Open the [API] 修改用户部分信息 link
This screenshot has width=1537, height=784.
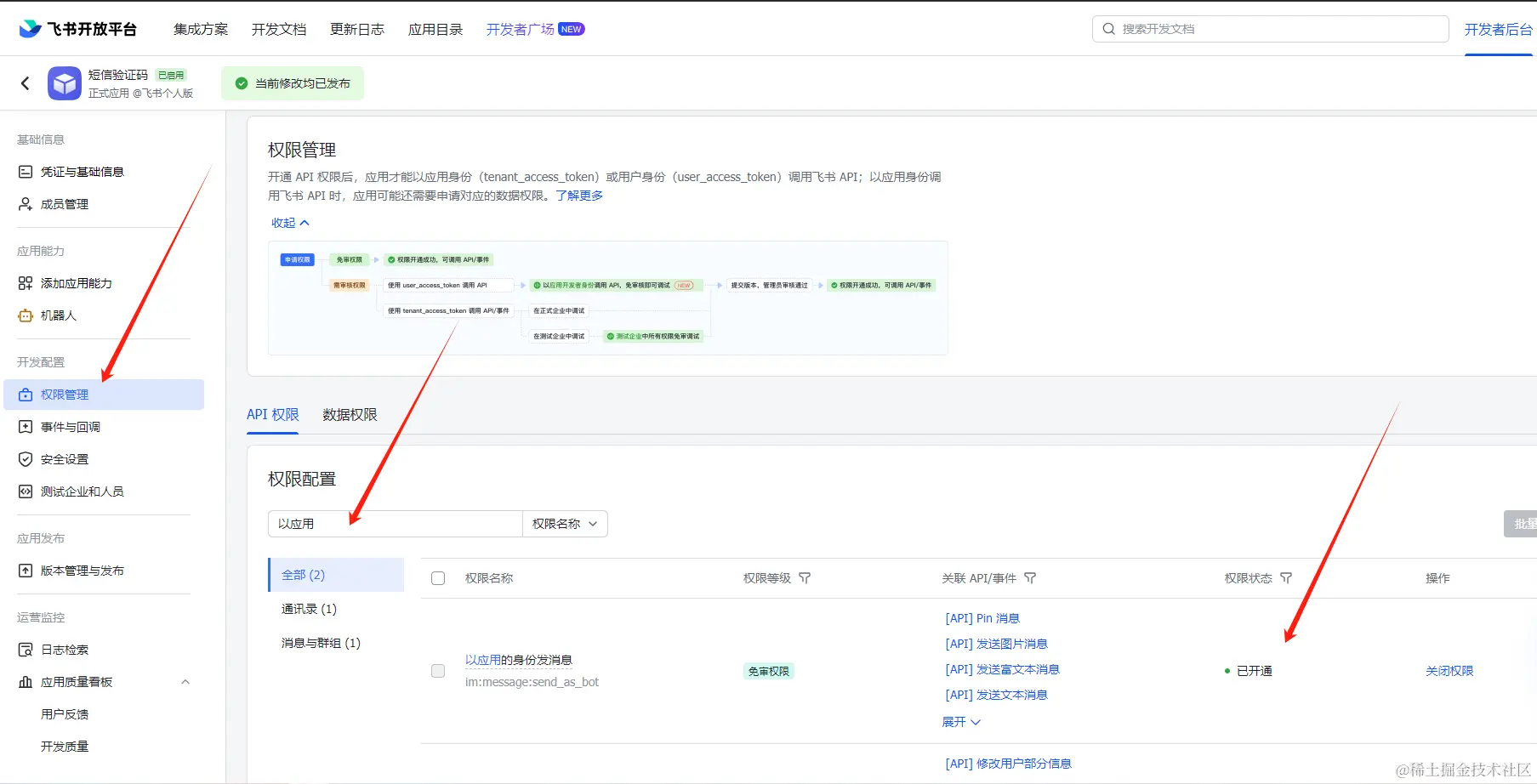point(1009,764)
